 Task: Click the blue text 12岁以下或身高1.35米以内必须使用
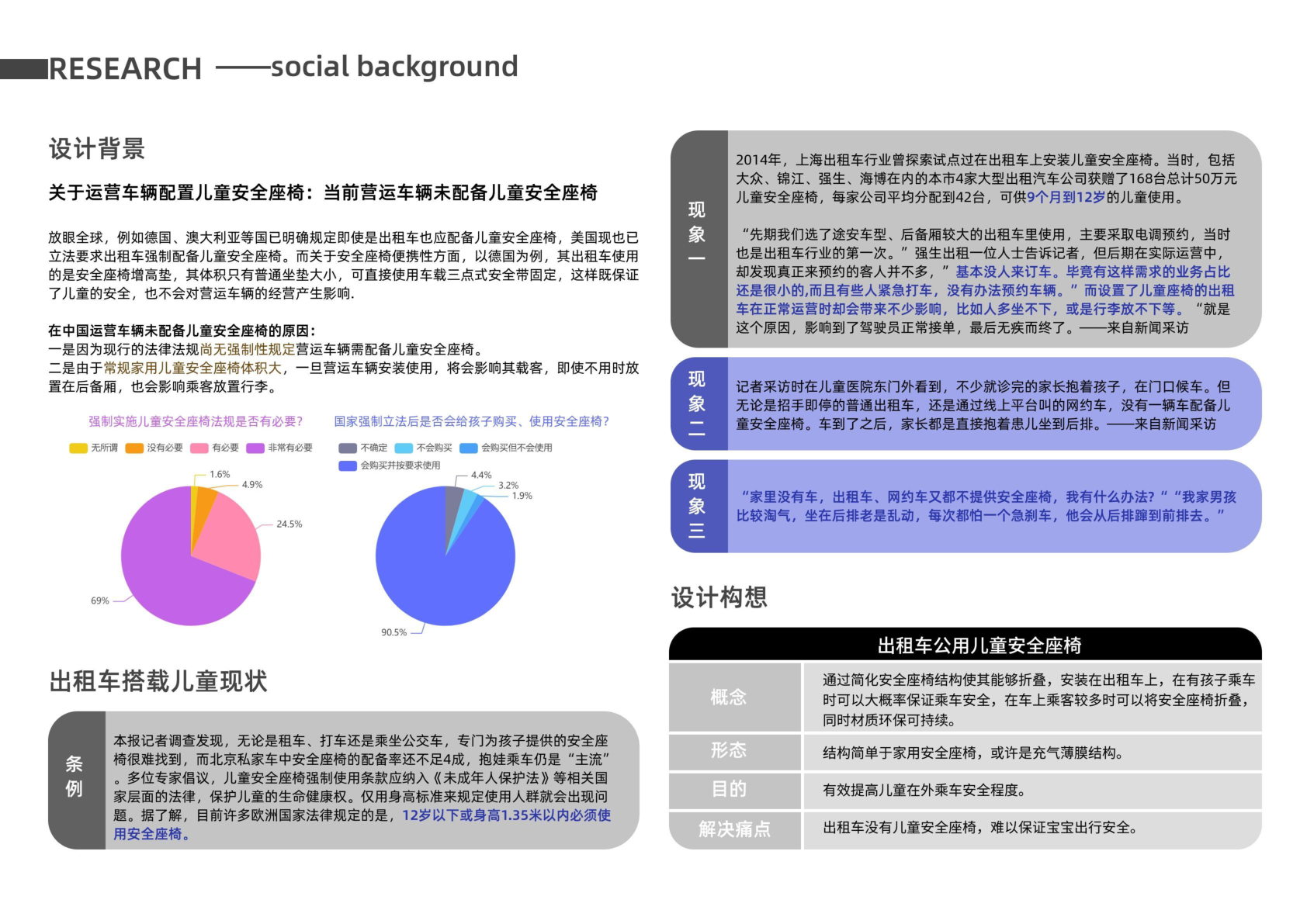pos(362,825)
